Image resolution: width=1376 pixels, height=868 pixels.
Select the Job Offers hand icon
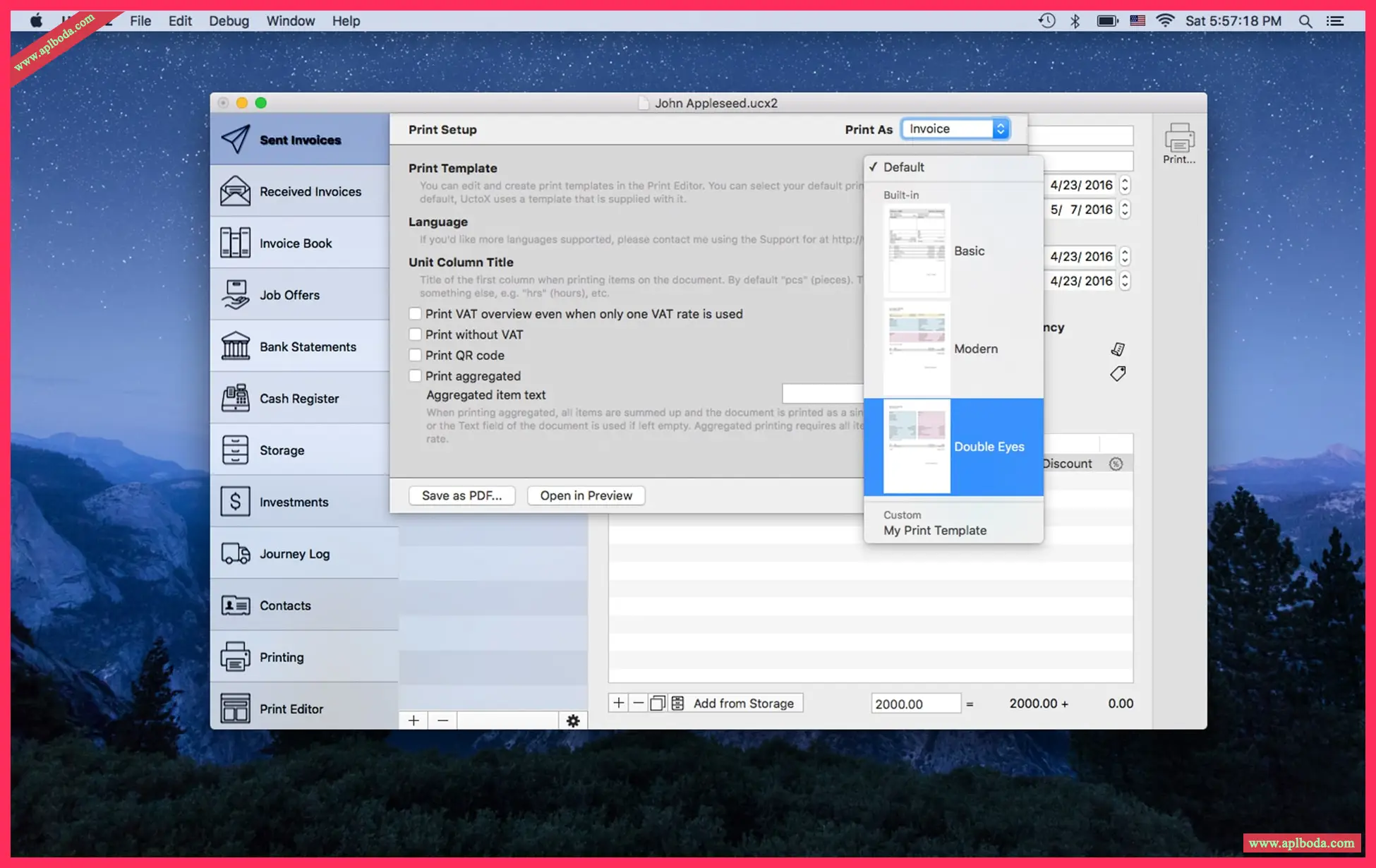click(x=236, y=295)
